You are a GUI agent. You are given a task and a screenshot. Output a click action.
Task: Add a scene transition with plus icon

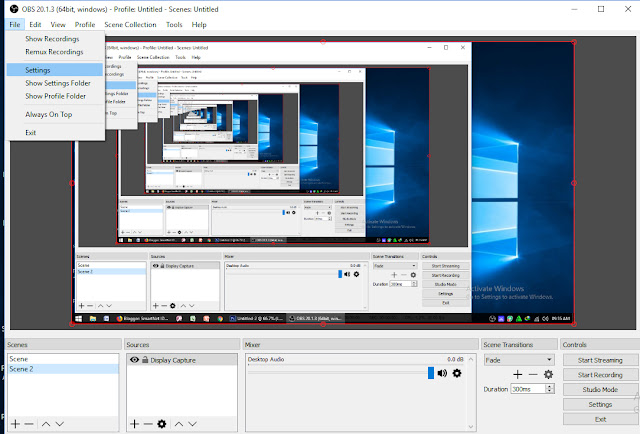point(518,374)
